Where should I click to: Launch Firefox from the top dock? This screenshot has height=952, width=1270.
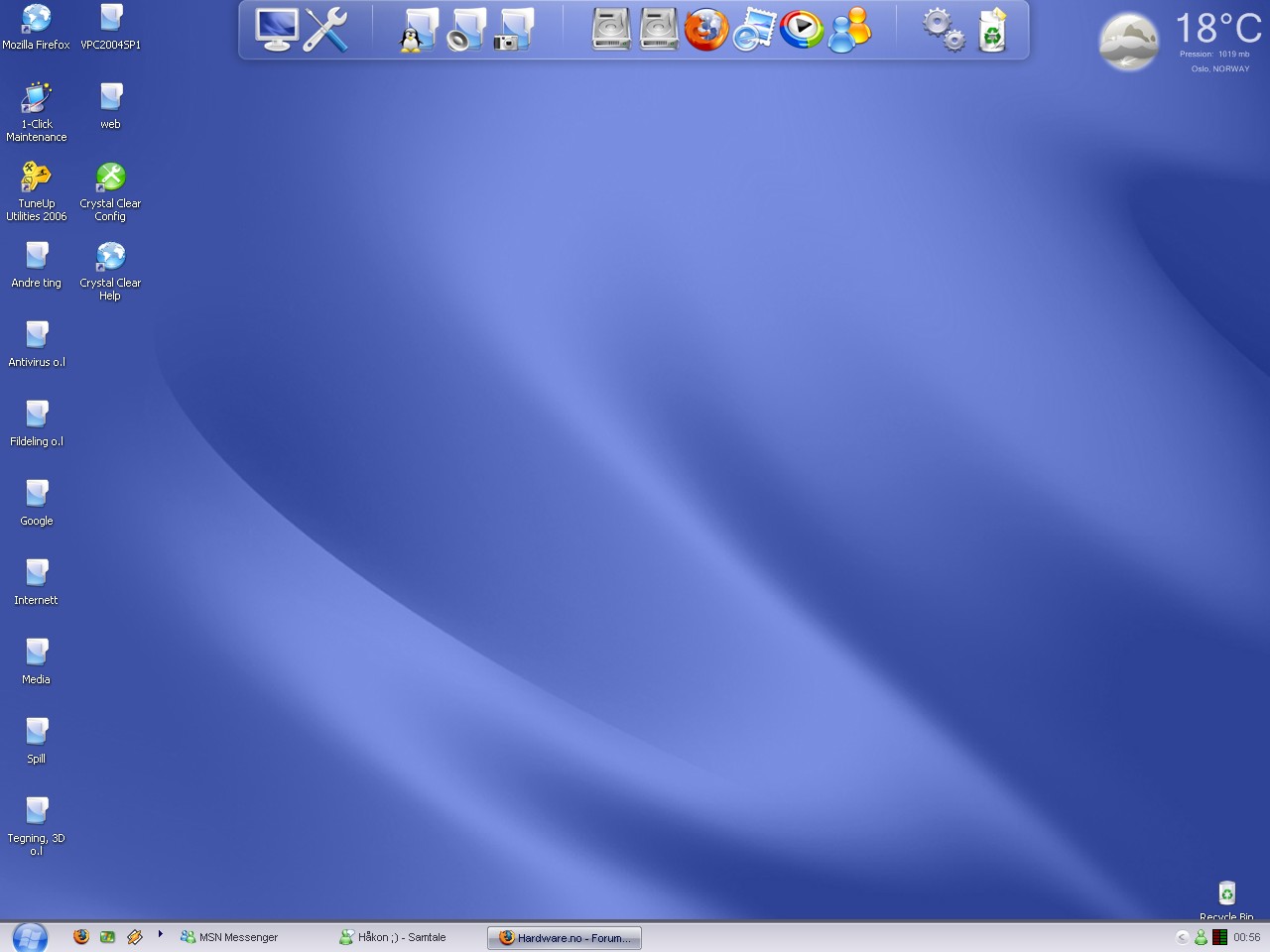click(x=706, y=30)
